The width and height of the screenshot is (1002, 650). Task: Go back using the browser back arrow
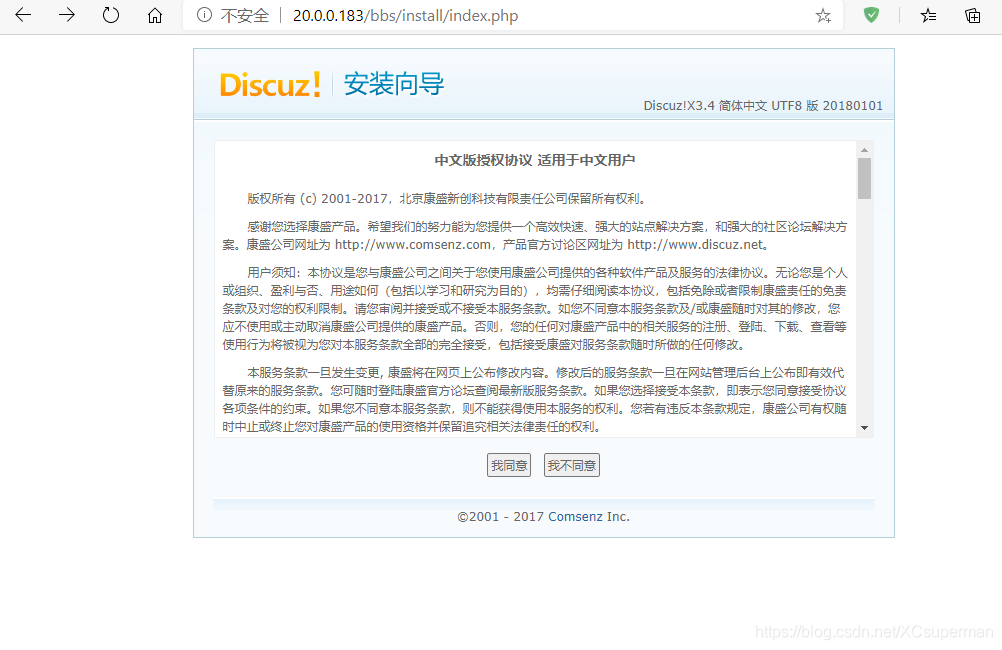[23, 15]
